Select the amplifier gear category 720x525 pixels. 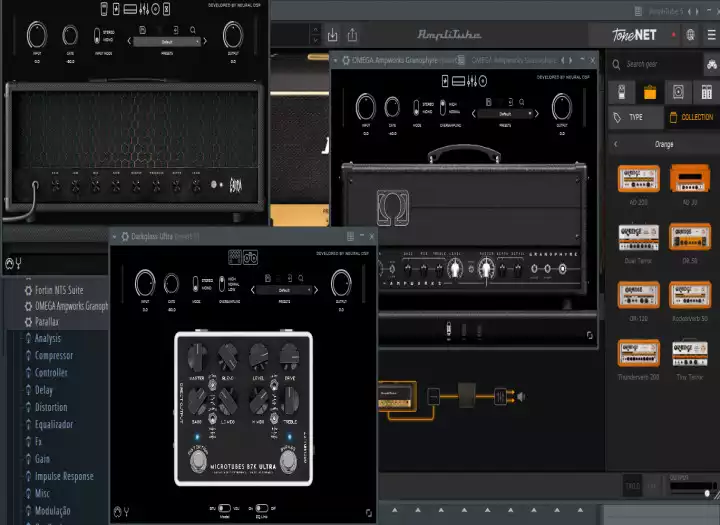(650, 92)
